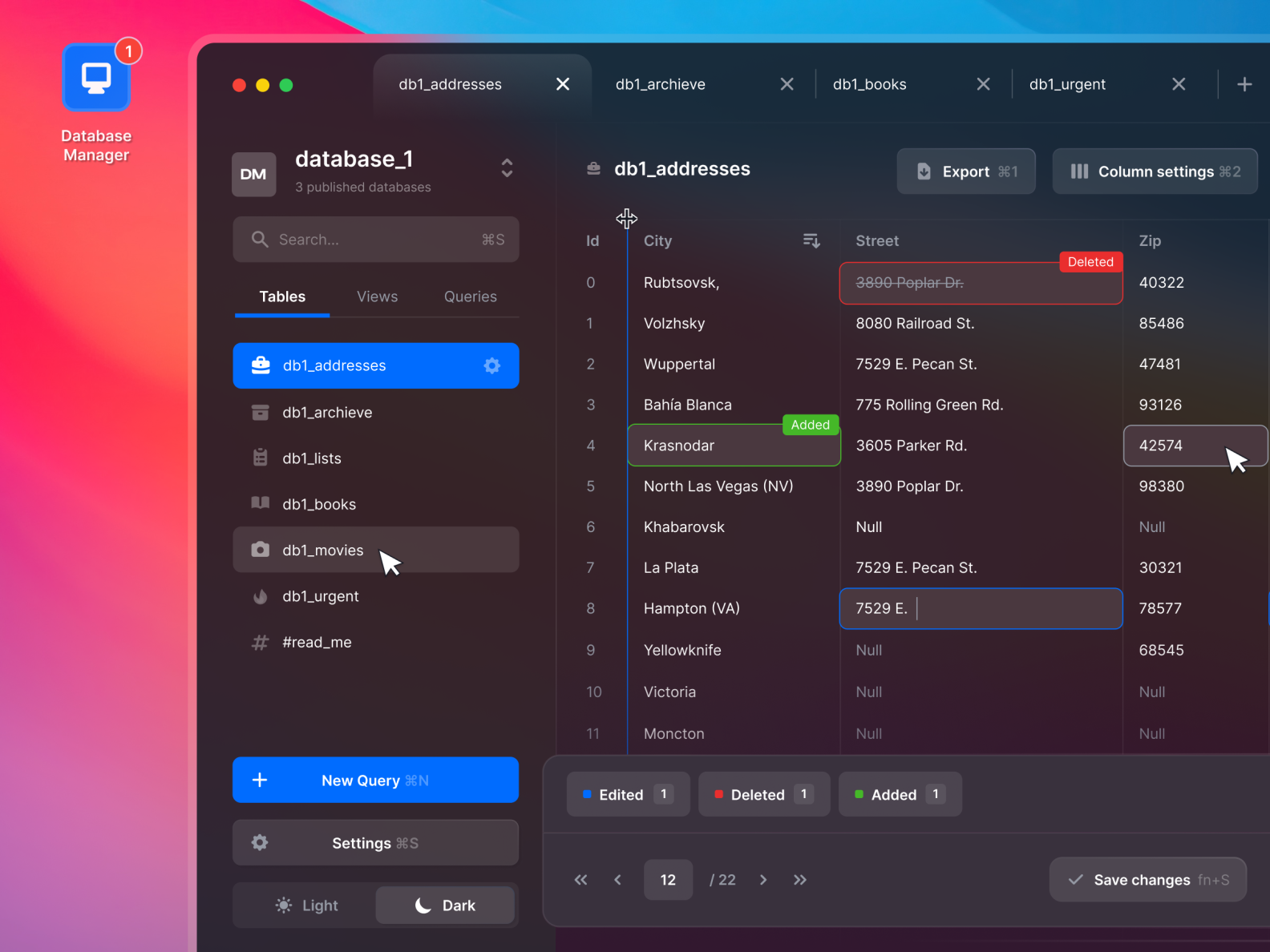Close the db1_addresses tab
This screenshot has width=1270, height=952.
[x=563, y=84]
